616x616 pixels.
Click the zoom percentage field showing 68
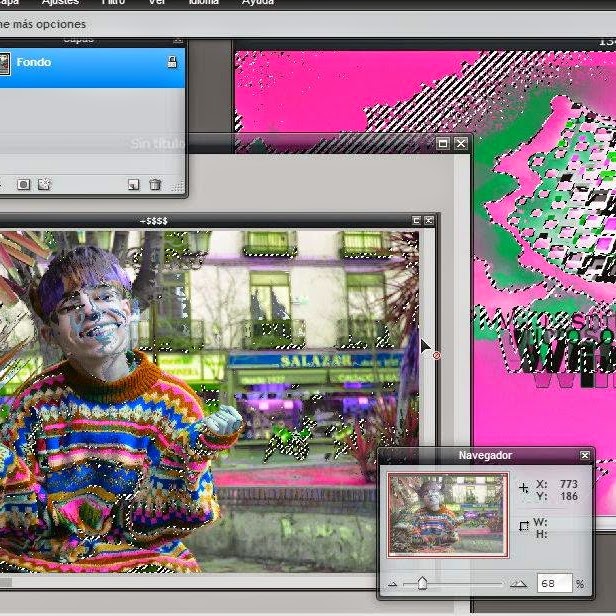pos(553,583)
